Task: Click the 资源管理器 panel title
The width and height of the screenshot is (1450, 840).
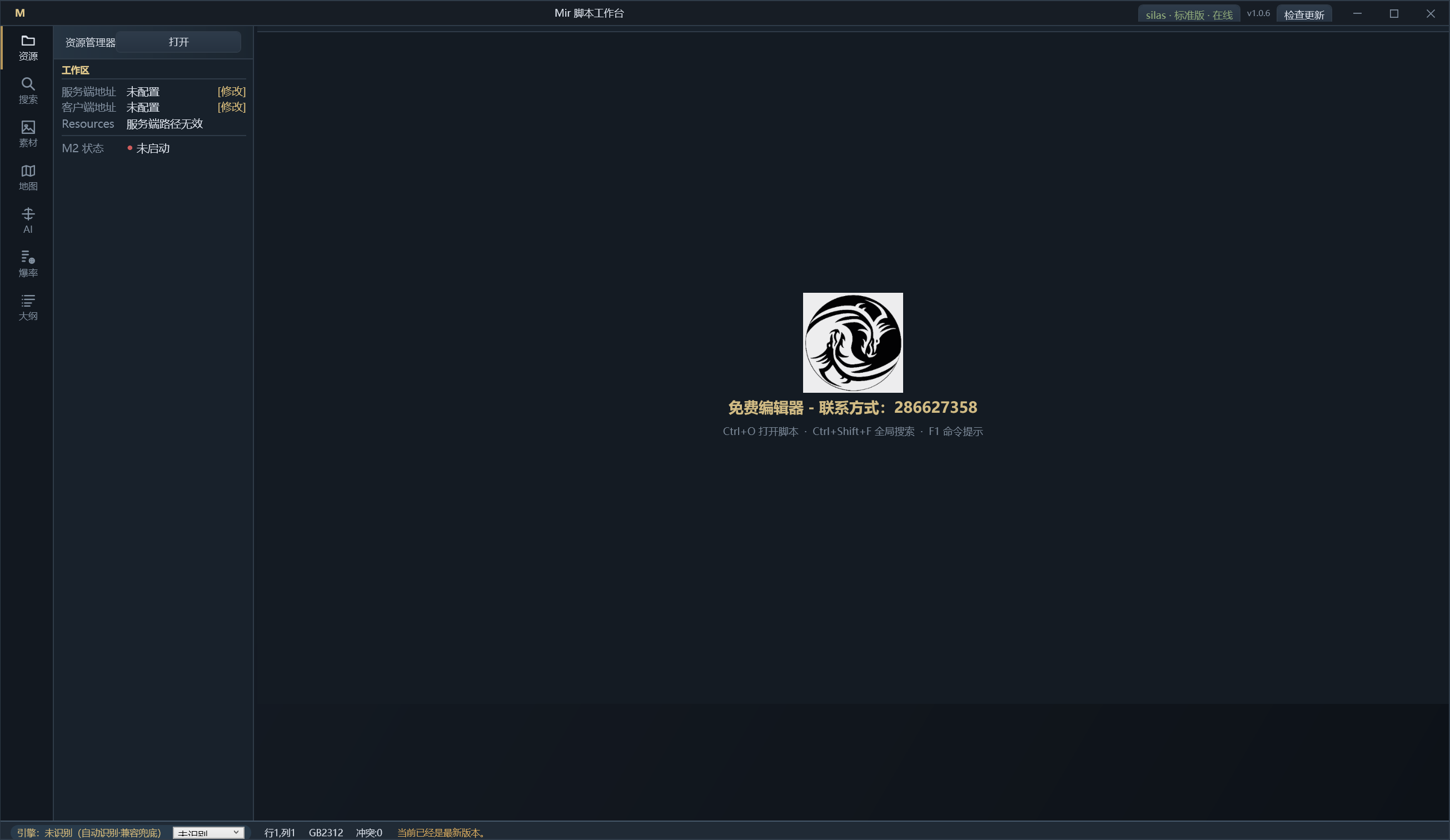Action: point(91,43)
